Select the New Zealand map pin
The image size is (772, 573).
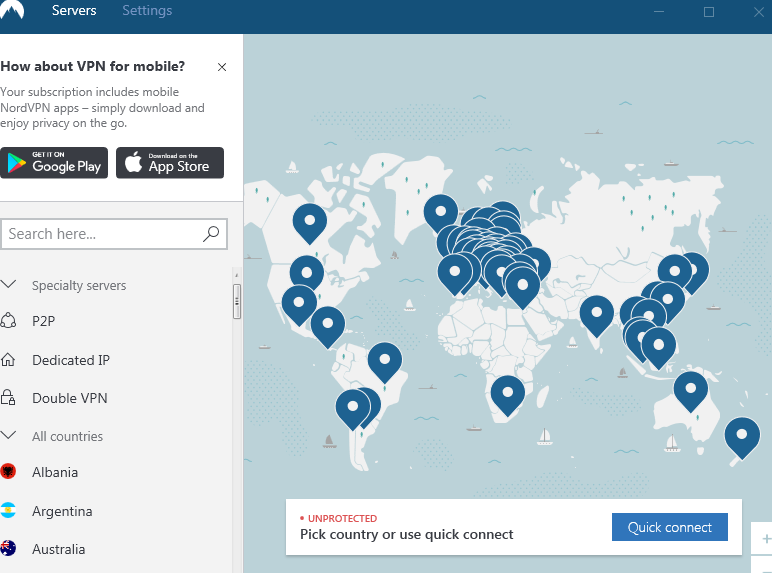[x=742, y=438]
